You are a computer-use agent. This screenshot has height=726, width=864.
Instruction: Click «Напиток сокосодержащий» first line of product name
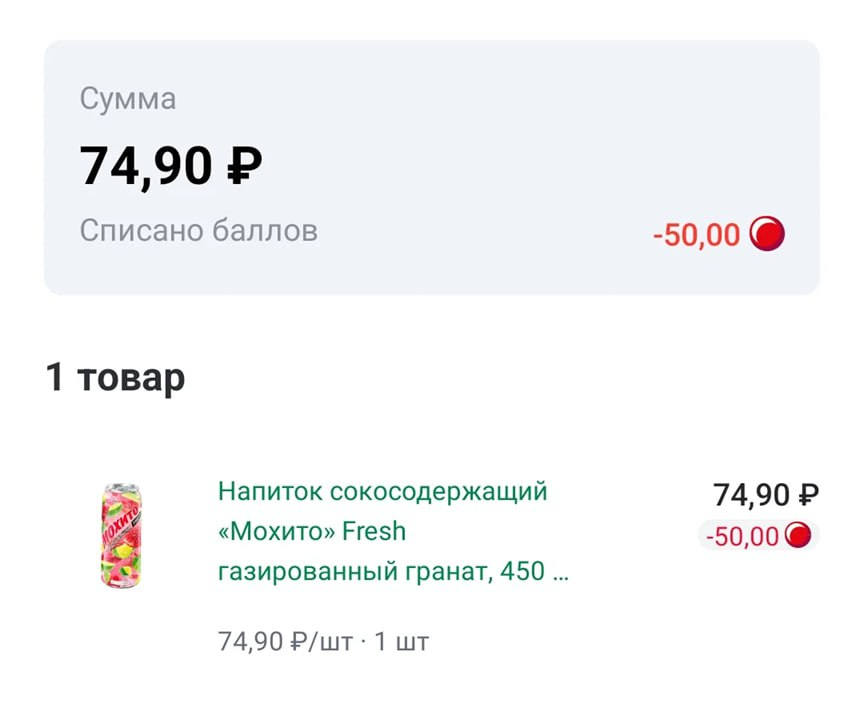383,491
